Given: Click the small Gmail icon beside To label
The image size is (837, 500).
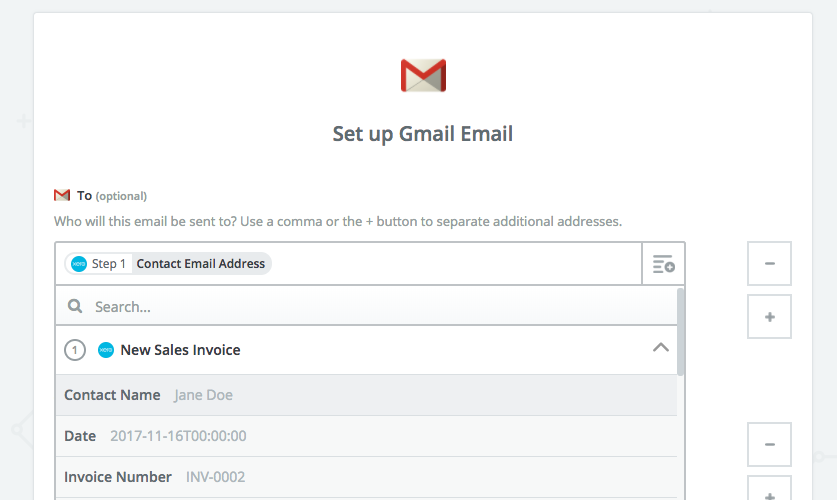Looking at the screenshot, I should pos(62,195).
